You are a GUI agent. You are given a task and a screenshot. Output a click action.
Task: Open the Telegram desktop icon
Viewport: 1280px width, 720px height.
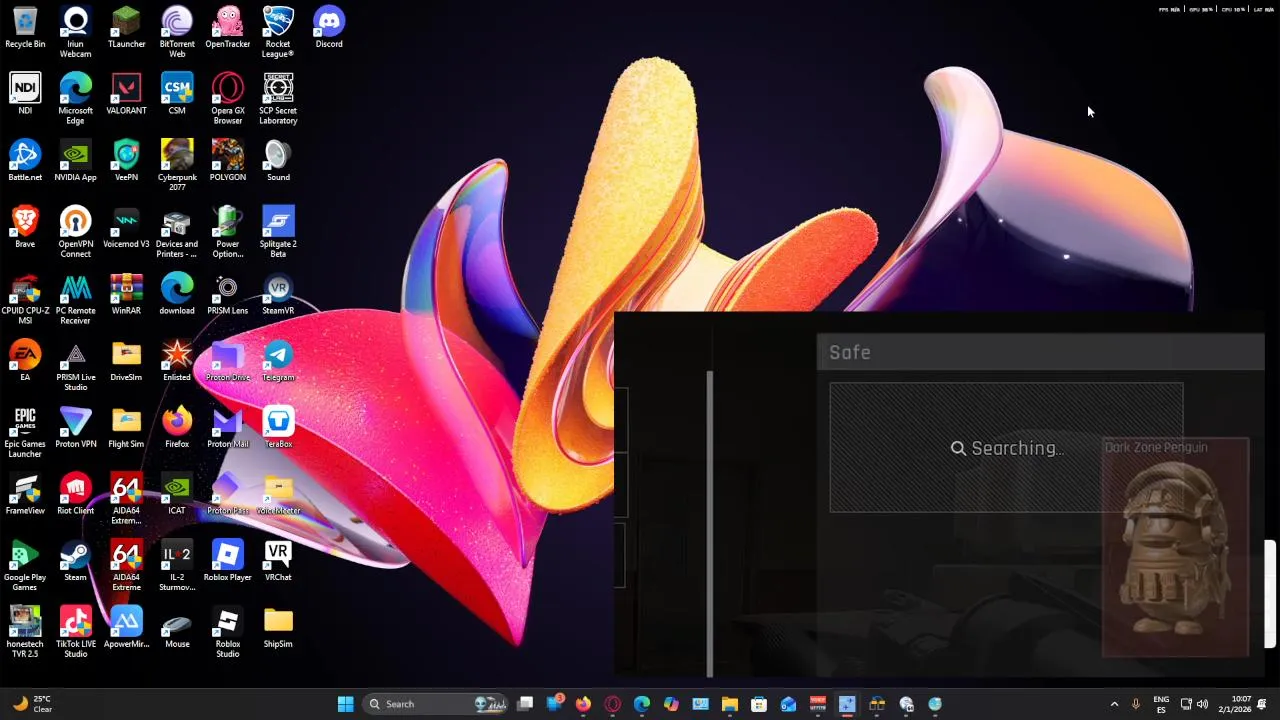[x=278, y=362]
